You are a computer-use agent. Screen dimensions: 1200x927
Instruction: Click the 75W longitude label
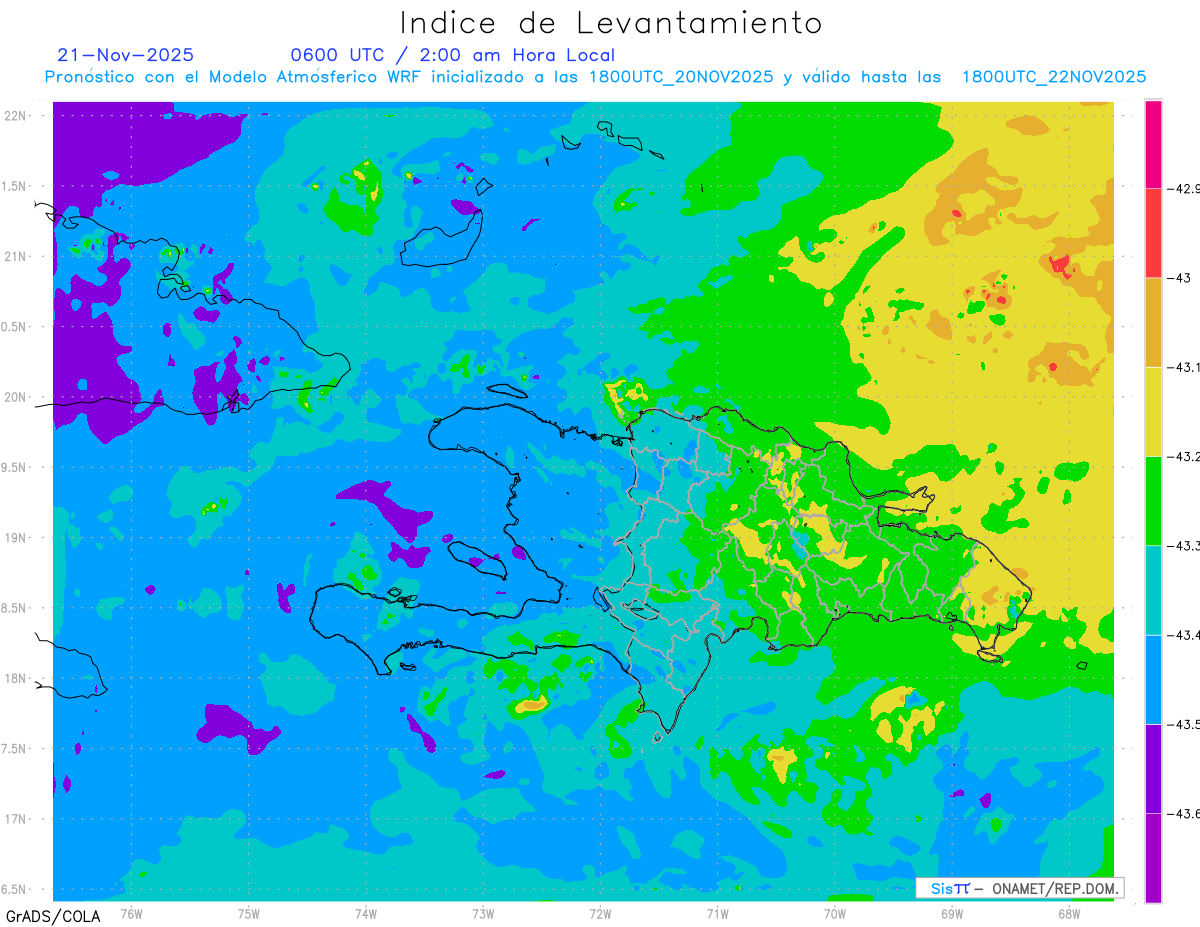249,913
